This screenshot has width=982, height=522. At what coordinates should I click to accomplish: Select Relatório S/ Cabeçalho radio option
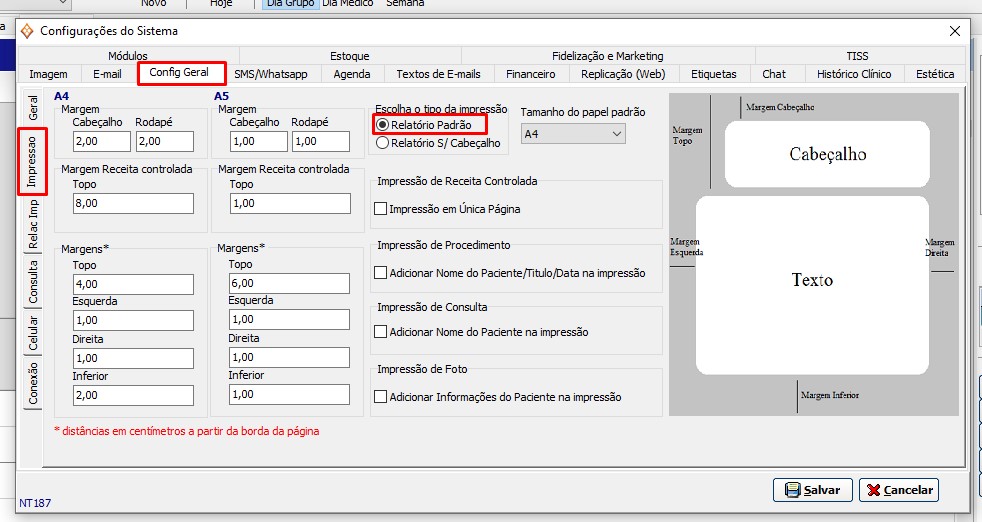383,143
